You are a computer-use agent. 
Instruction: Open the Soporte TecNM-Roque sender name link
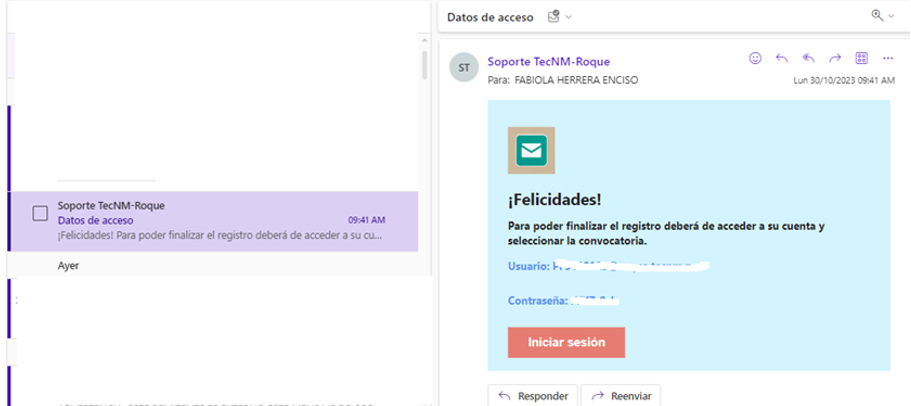548,62
